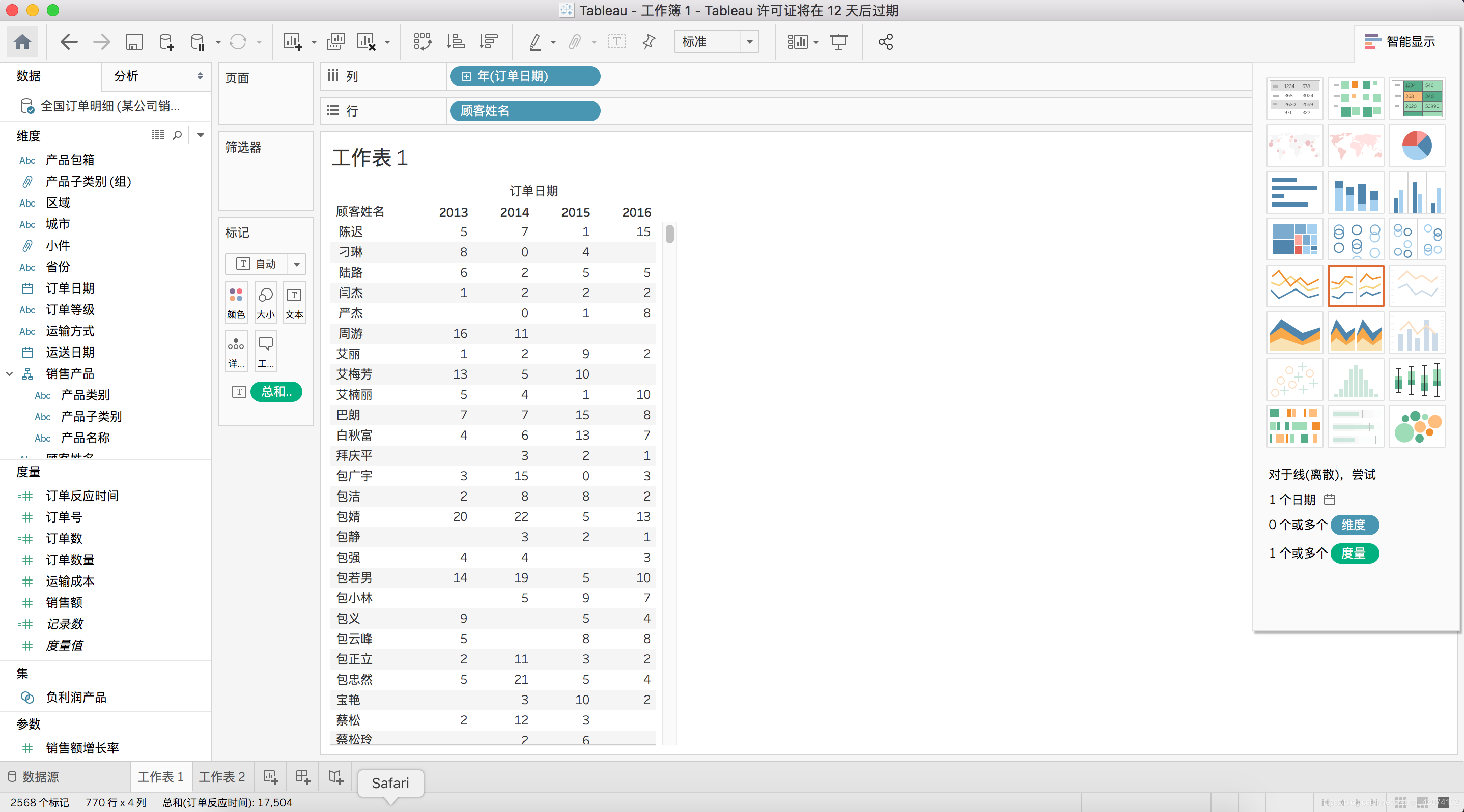This screenshot has height=812, width=1464.
Task: Swap rows and columns icon
Action: pos(423,41)
